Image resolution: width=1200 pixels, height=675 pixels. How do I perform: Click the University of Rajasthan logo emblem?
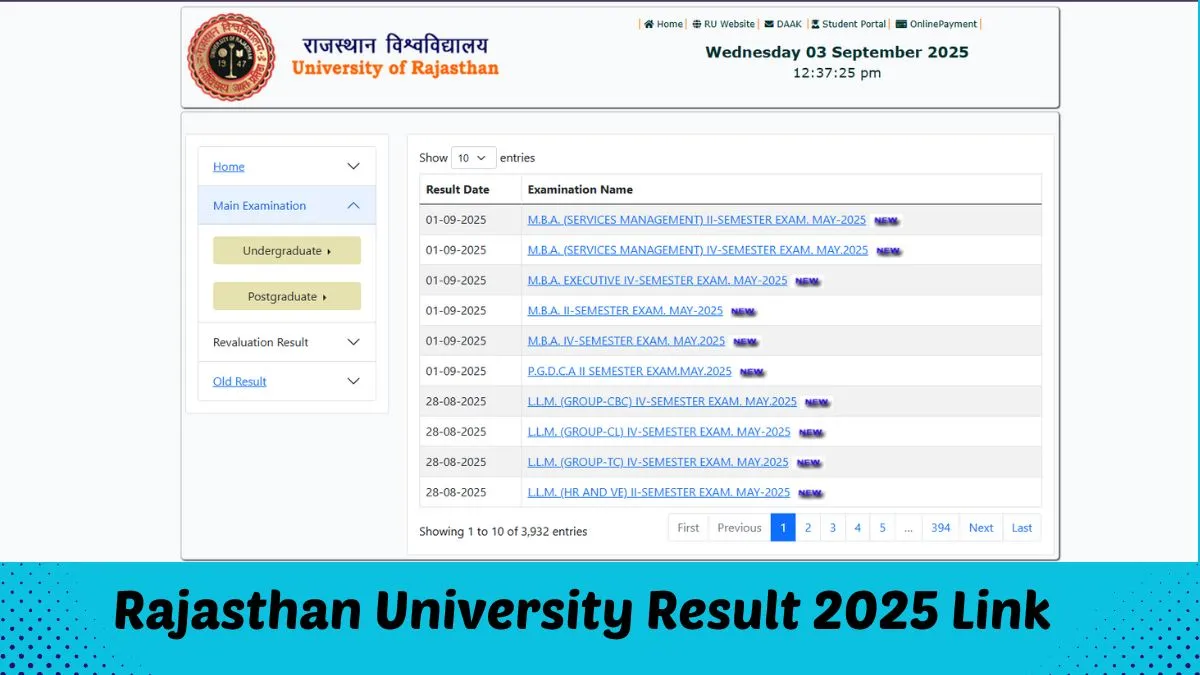(x=231, y=57)
